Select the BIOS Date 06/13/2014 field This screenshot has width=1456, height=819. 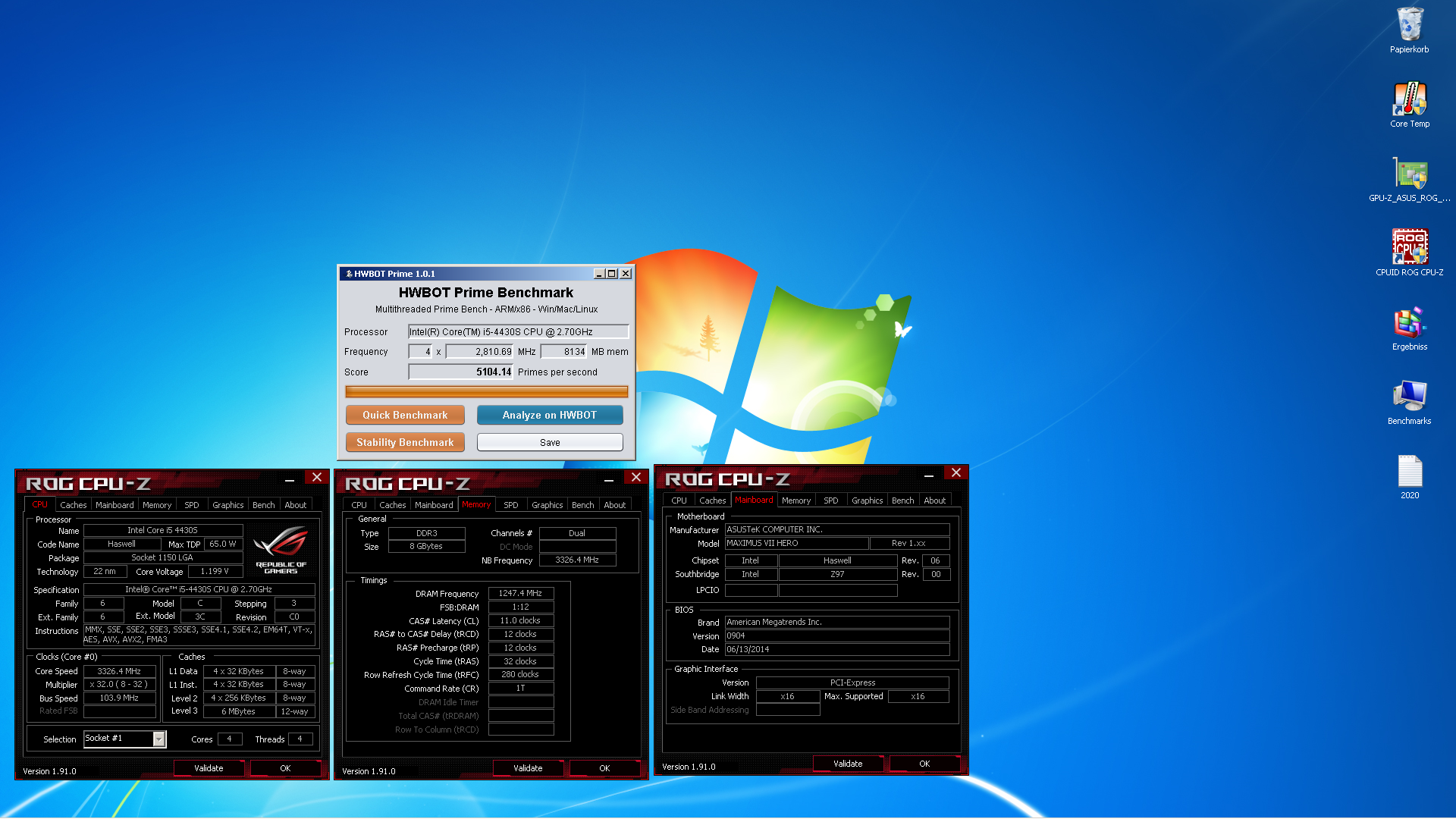837,649
